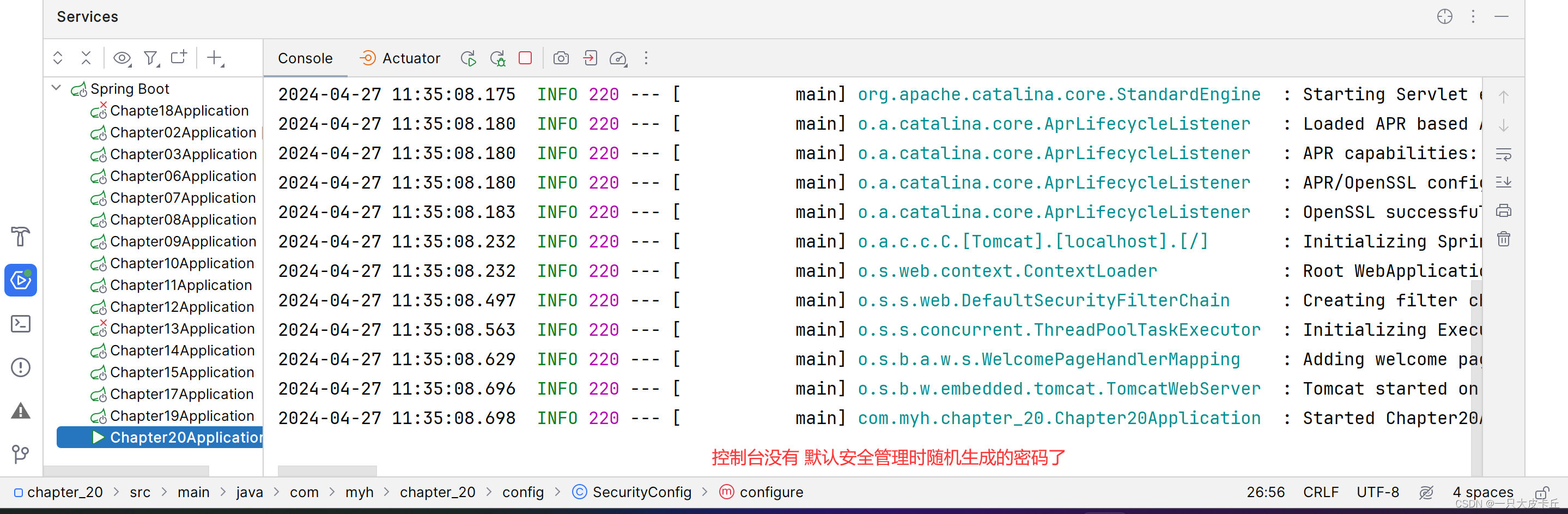Screen dimensions: 1568x514
Task: Toggle soft-wrap in the console
Action: point(1504,154)
